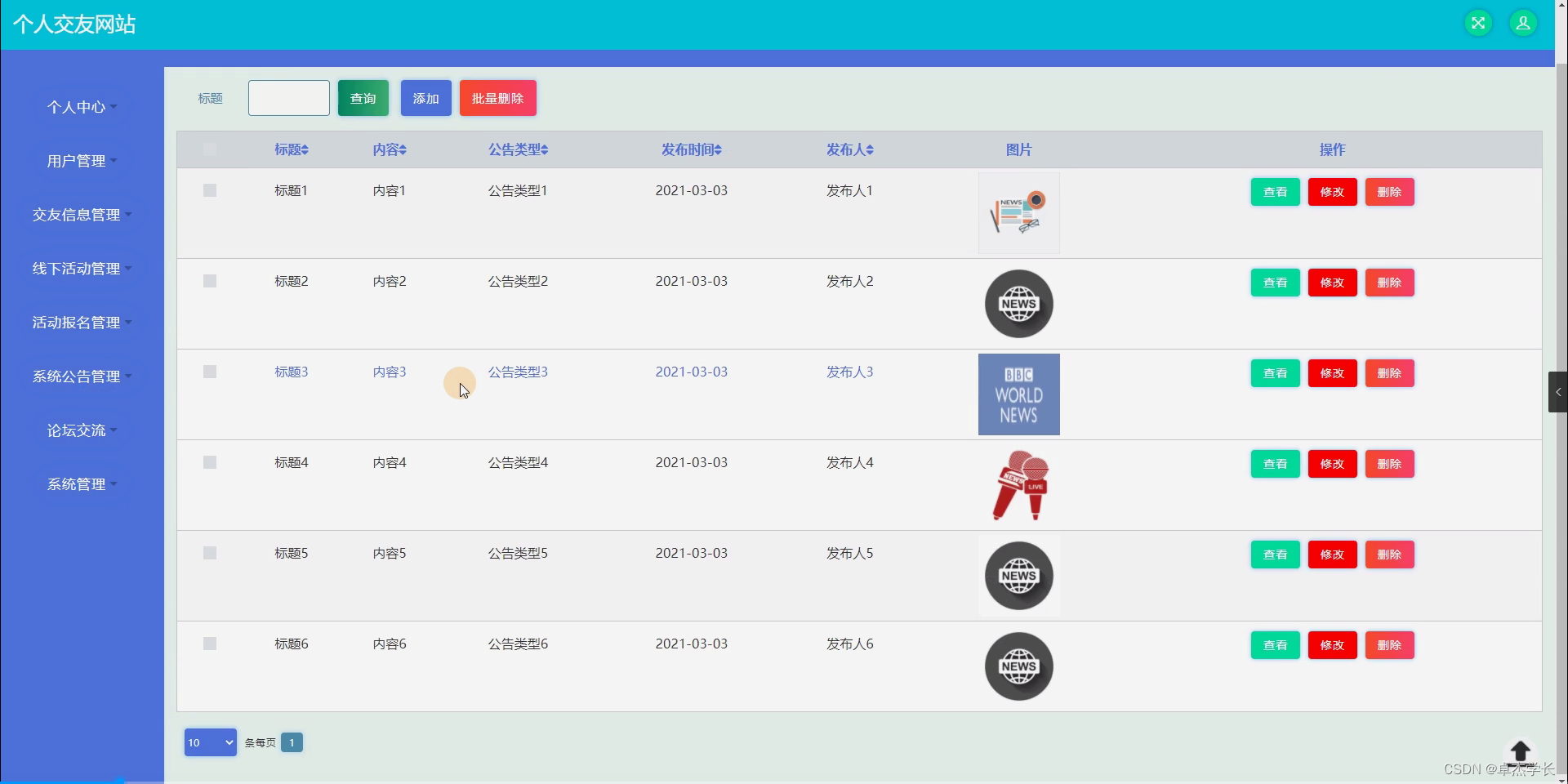Image resolution: width=1568 pixels, height=784 pixels.
Task: Open the 标题1 row news image
Action: click(1019, 213)
